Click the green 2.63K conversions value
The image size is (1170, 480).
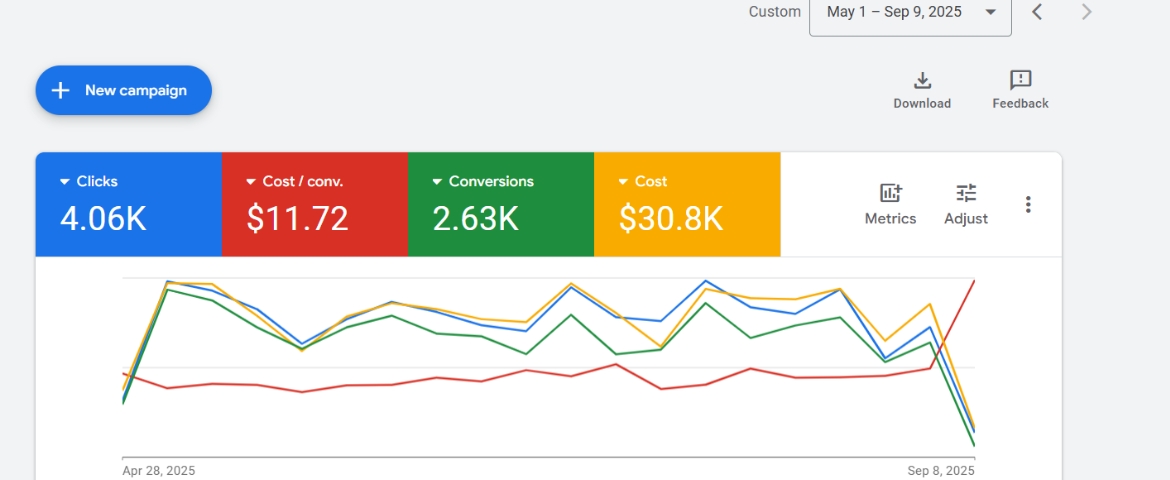475,219
